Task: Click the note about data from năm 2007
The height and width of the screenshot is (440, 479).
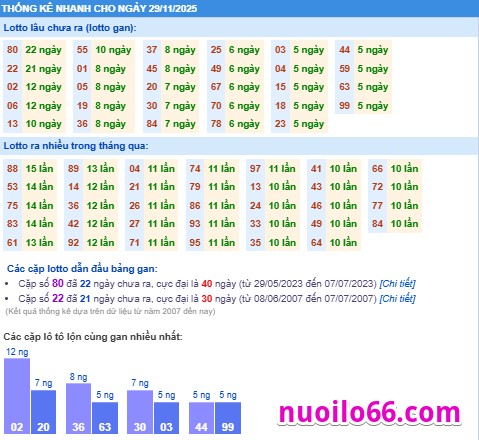Action: 110,311
